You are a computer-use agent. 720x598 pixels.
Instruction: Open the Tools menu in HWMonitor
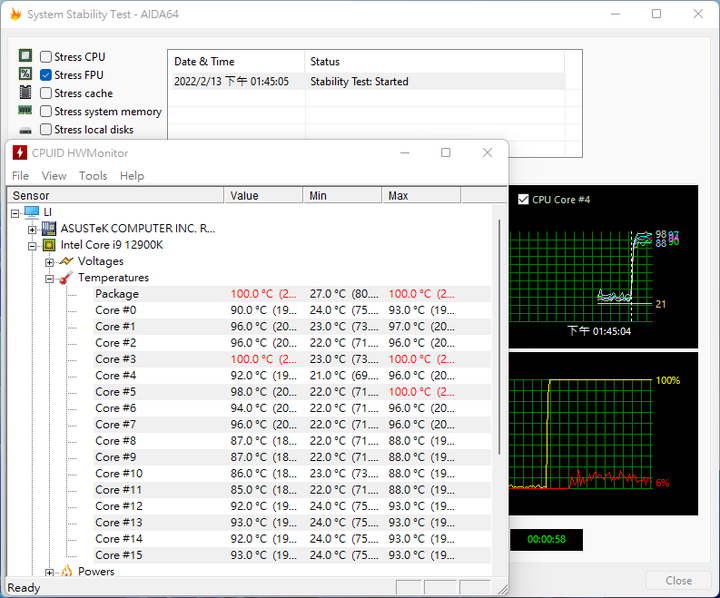coord(93,175)
